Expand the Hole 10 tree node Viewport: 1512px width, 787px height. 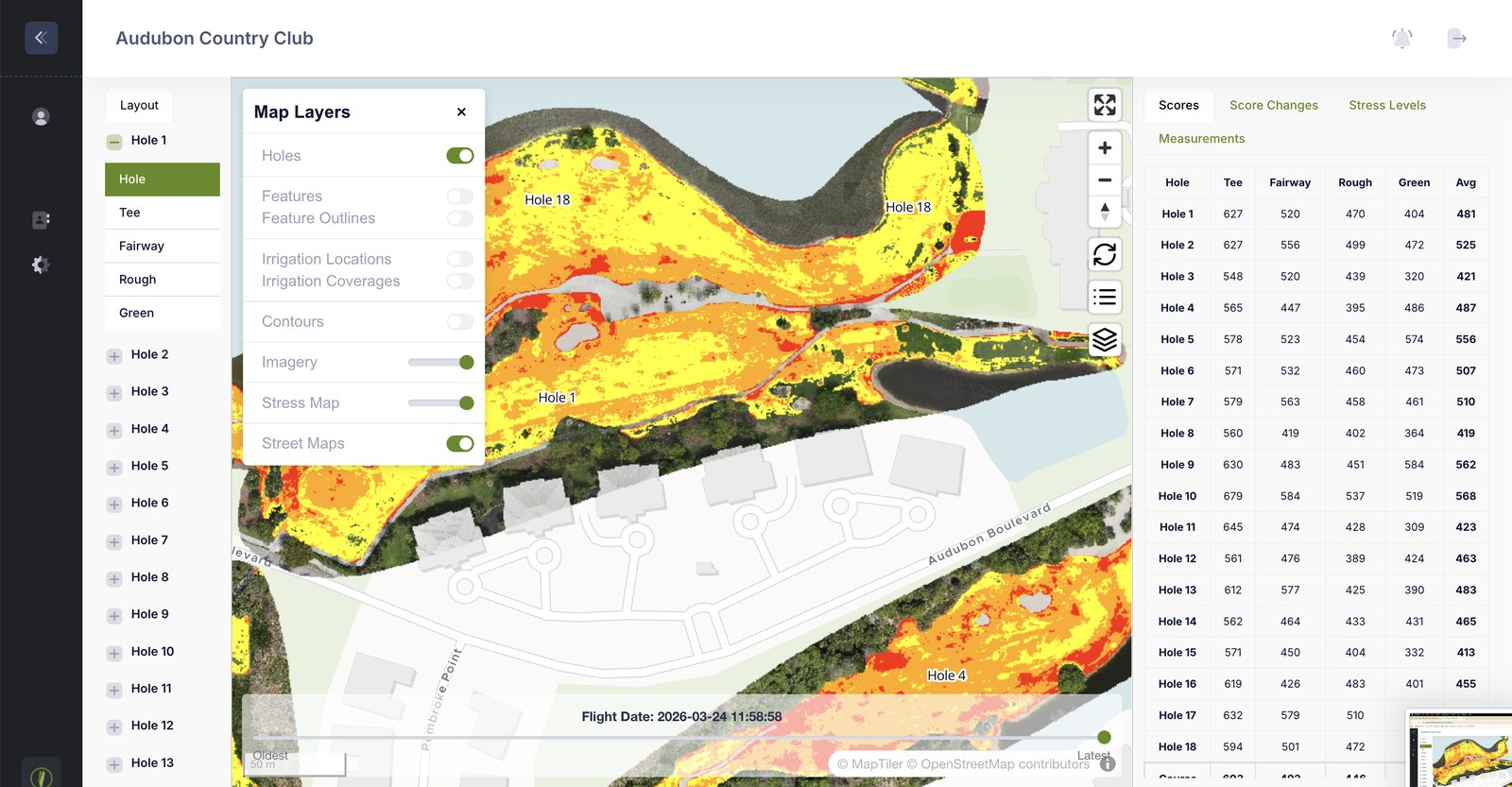114,654
